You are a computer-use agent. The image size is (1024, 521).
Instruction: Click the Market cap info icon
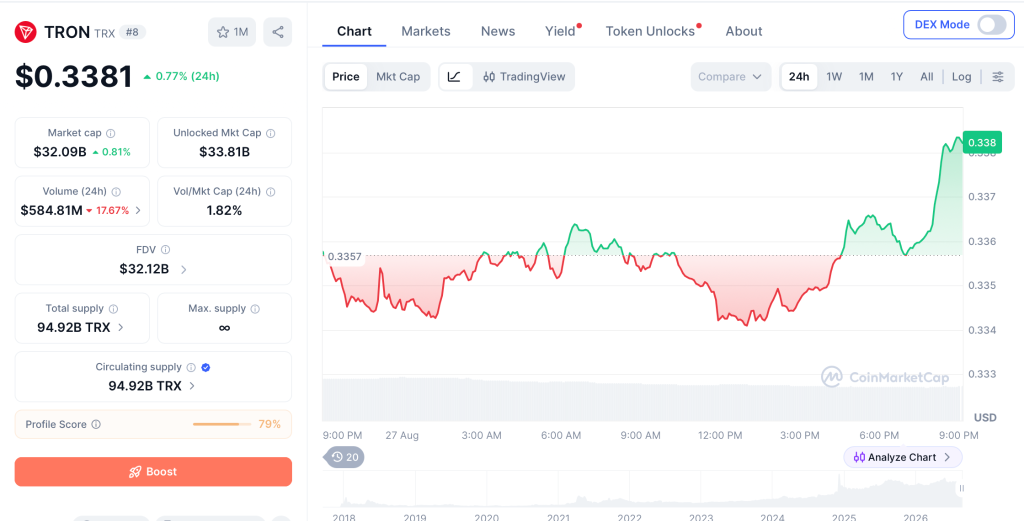(110, 133)
